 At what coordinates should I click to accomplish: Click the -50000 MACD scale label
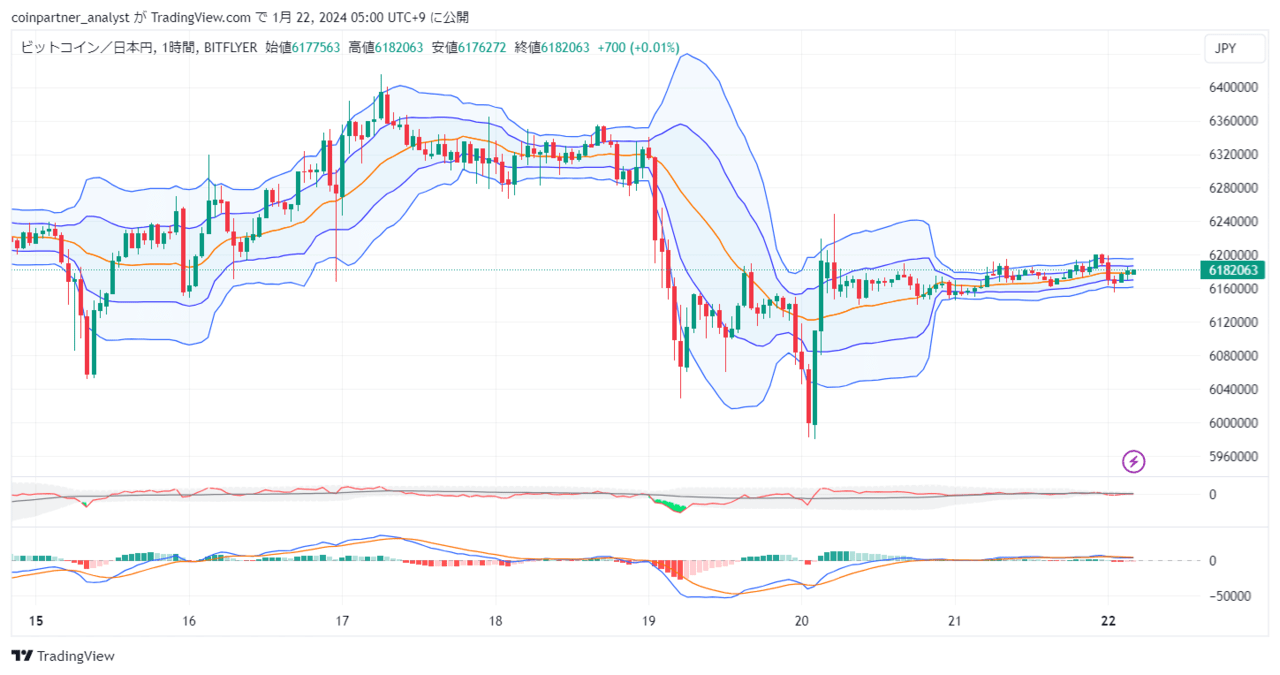coord(1234,595)
